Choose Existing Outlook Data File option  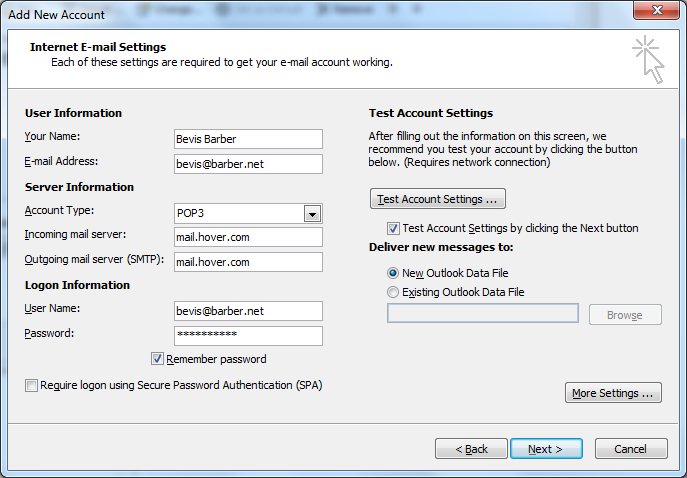(x=393, y=292)
